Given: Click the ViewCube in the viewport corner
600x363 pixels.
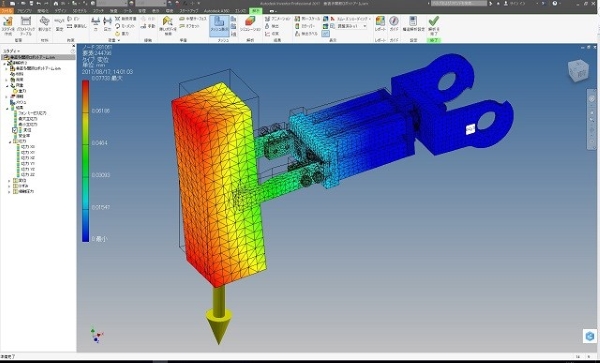Looking at the screenshot, I should click(577, 71).
